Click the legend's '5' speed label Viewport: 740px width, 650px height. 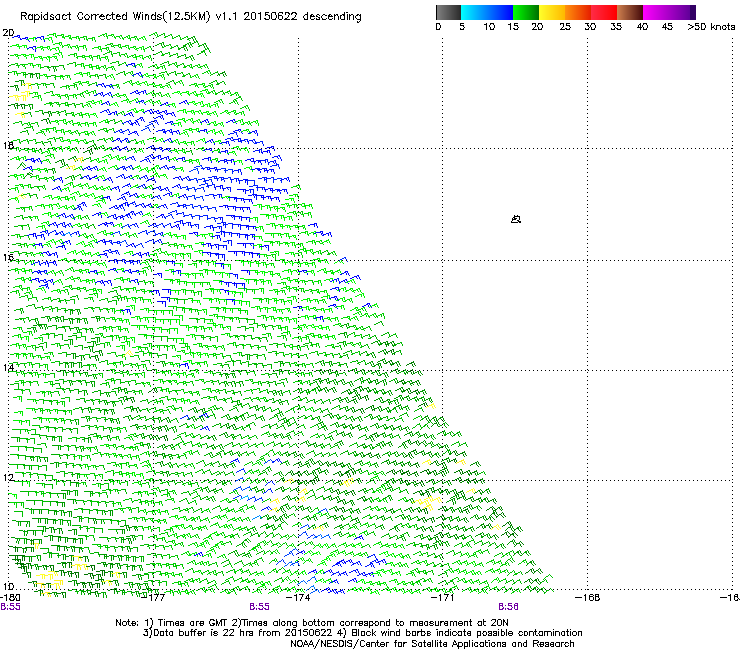click(462, 27)
